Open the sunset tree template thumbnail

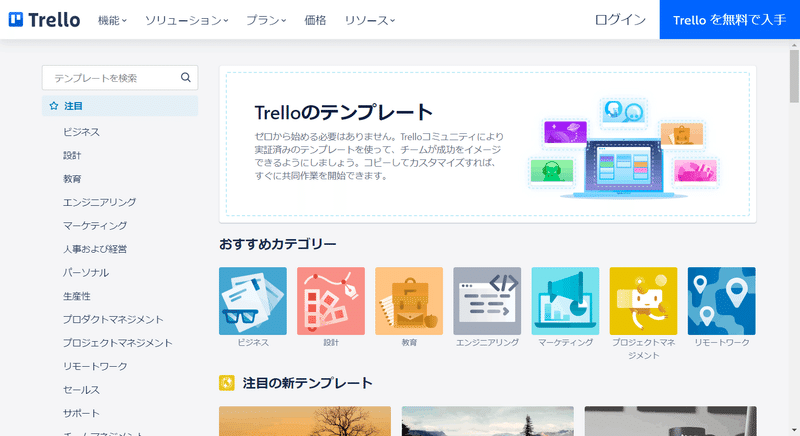(x=305, y=421)
